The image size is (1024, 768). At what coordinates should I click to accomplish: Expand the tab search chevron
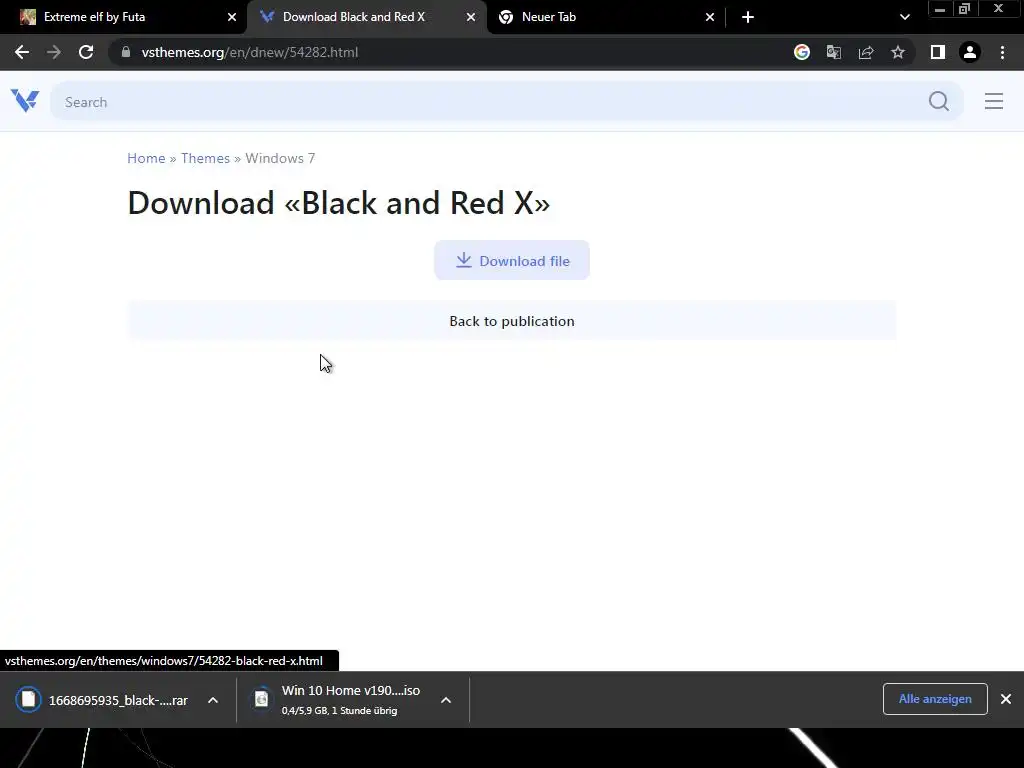point(904,17)
